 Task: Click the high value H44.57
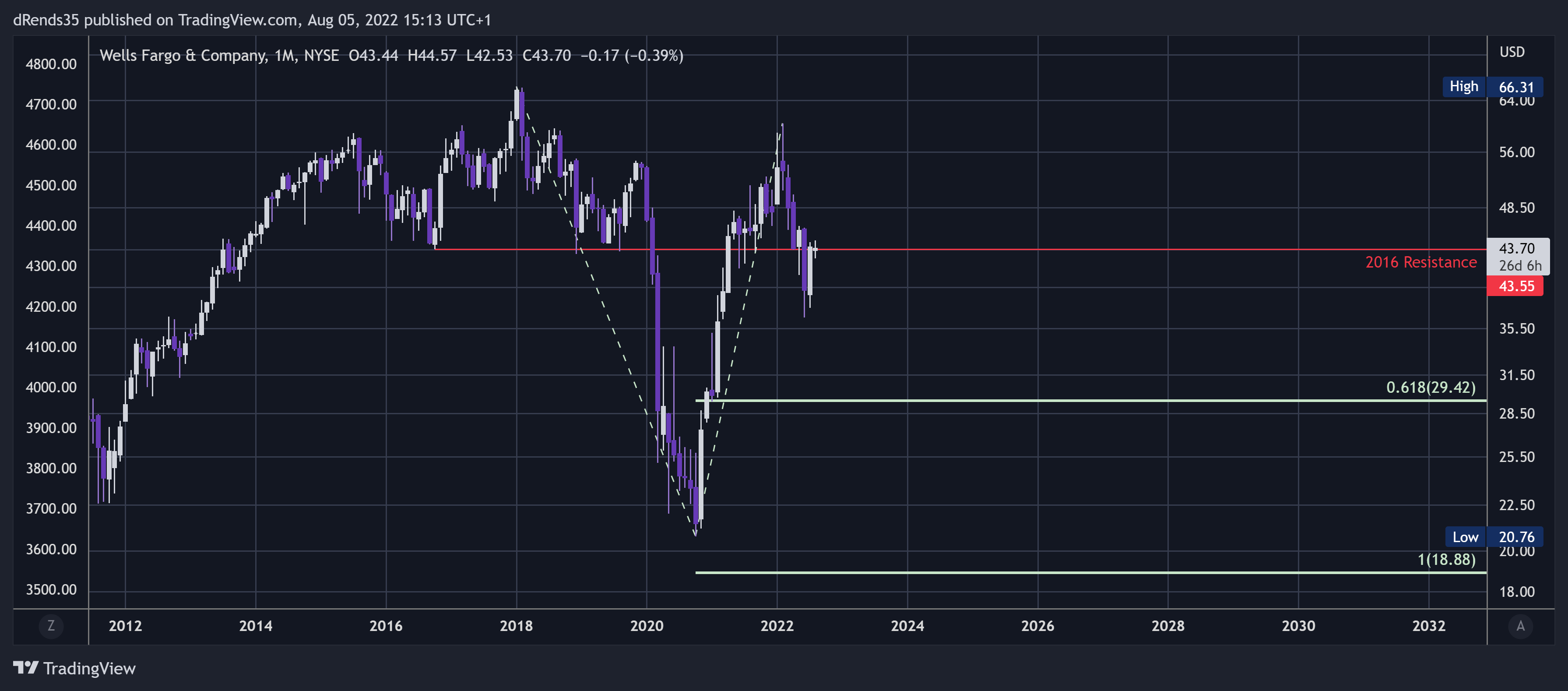432,56
